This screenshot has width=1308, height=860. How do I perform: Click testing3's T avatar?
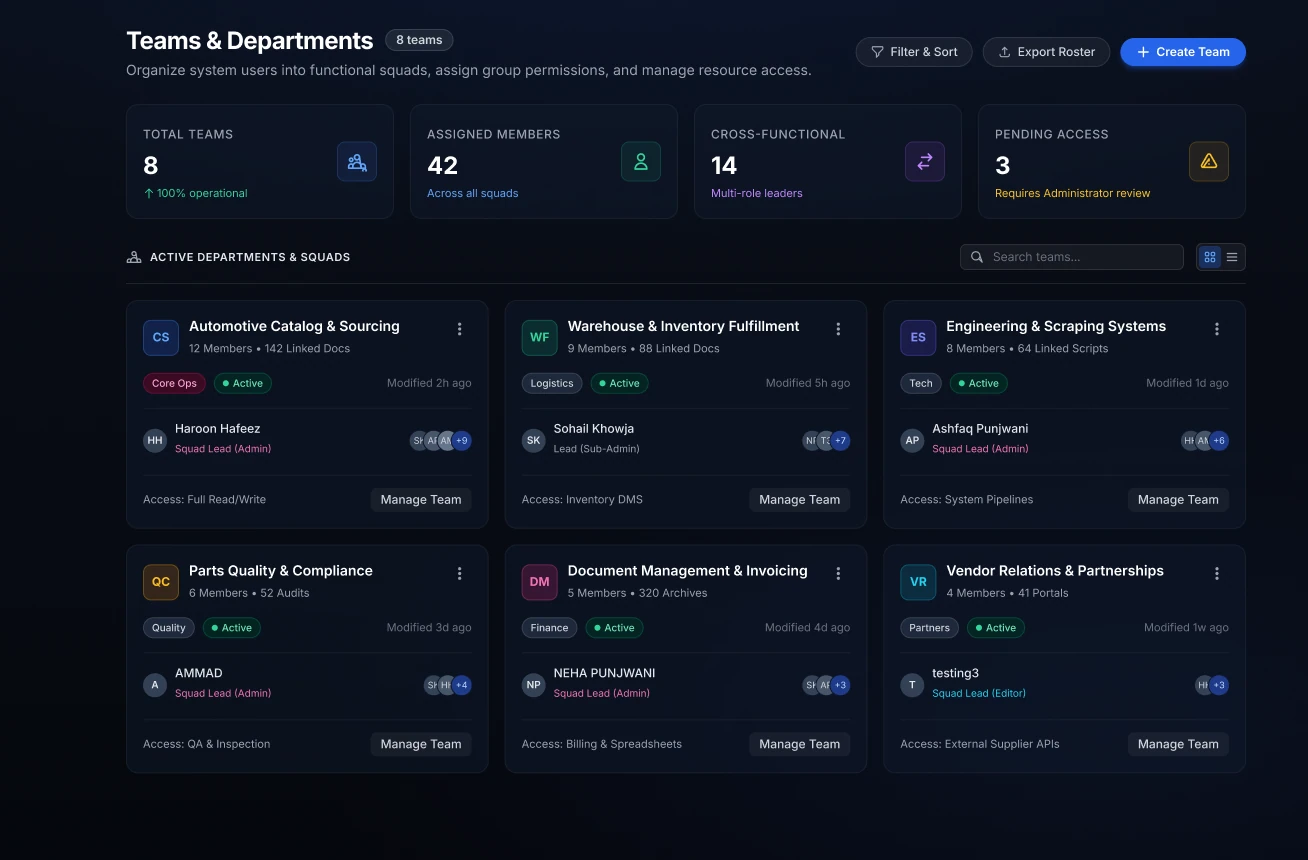tap(912, 685)
